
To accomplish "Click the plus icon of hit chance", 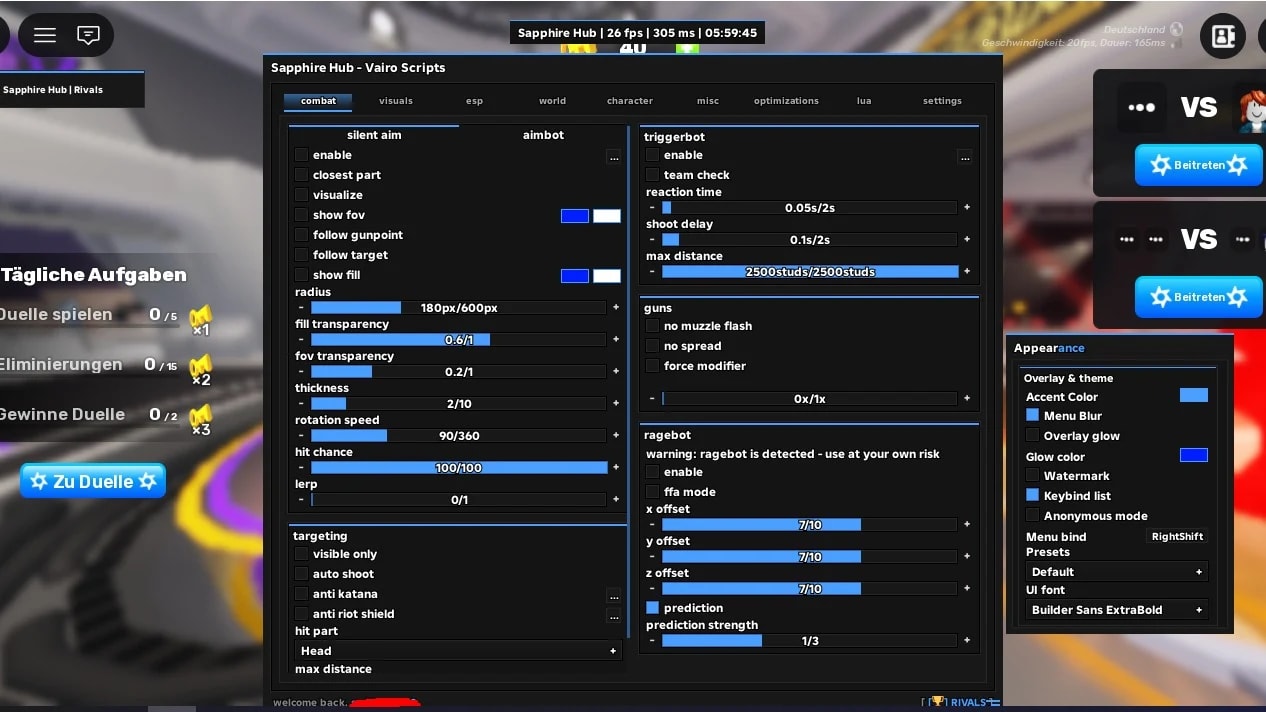I will click(x=615, y=468).
